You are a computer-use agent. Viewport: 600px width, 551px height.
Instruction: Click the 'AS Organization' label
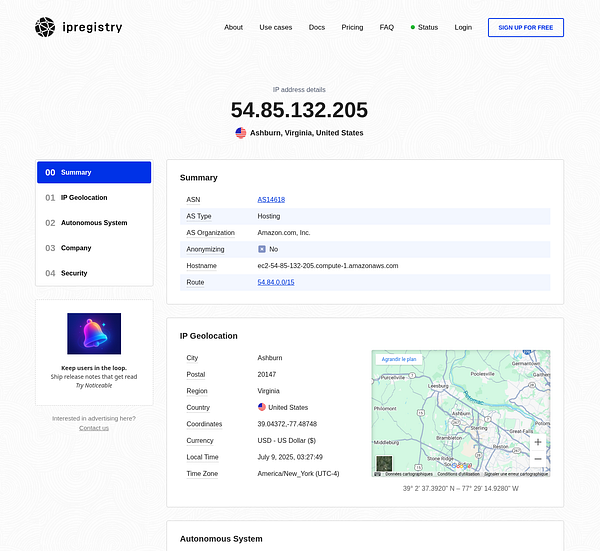click(x=210, y=233)
